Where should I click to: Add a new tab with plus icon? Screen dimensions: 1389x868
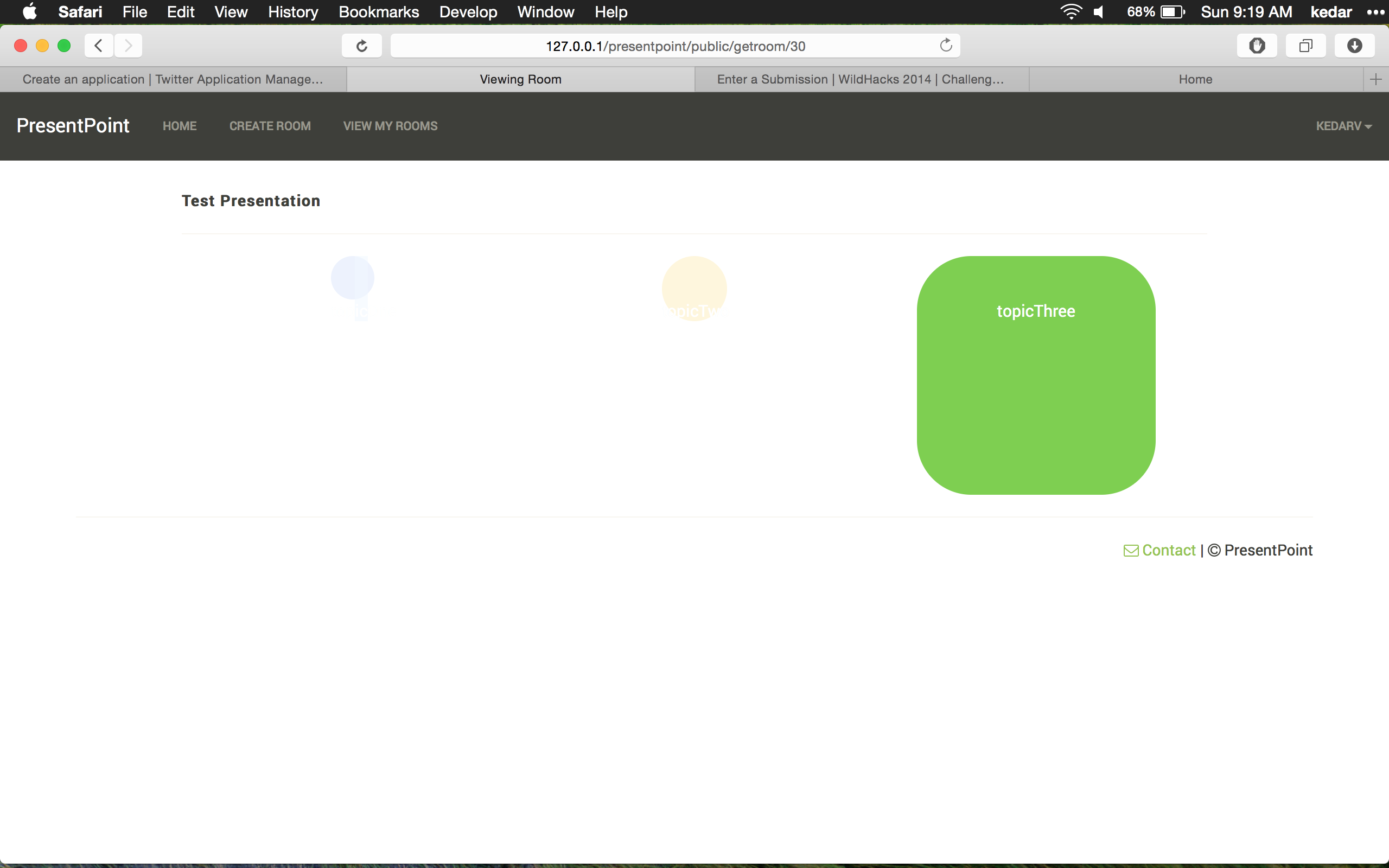point(1375,79)
